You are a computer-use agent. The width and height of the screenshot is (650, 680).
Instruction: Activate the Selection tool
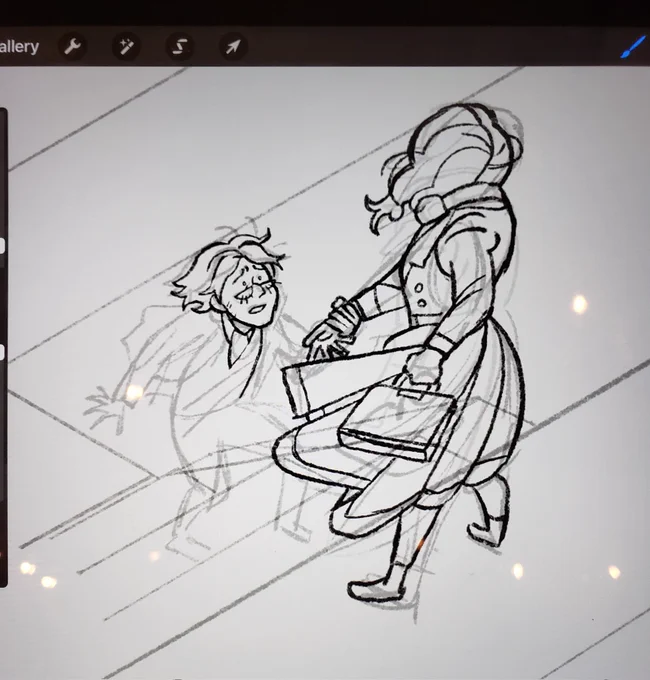[180, 46]
